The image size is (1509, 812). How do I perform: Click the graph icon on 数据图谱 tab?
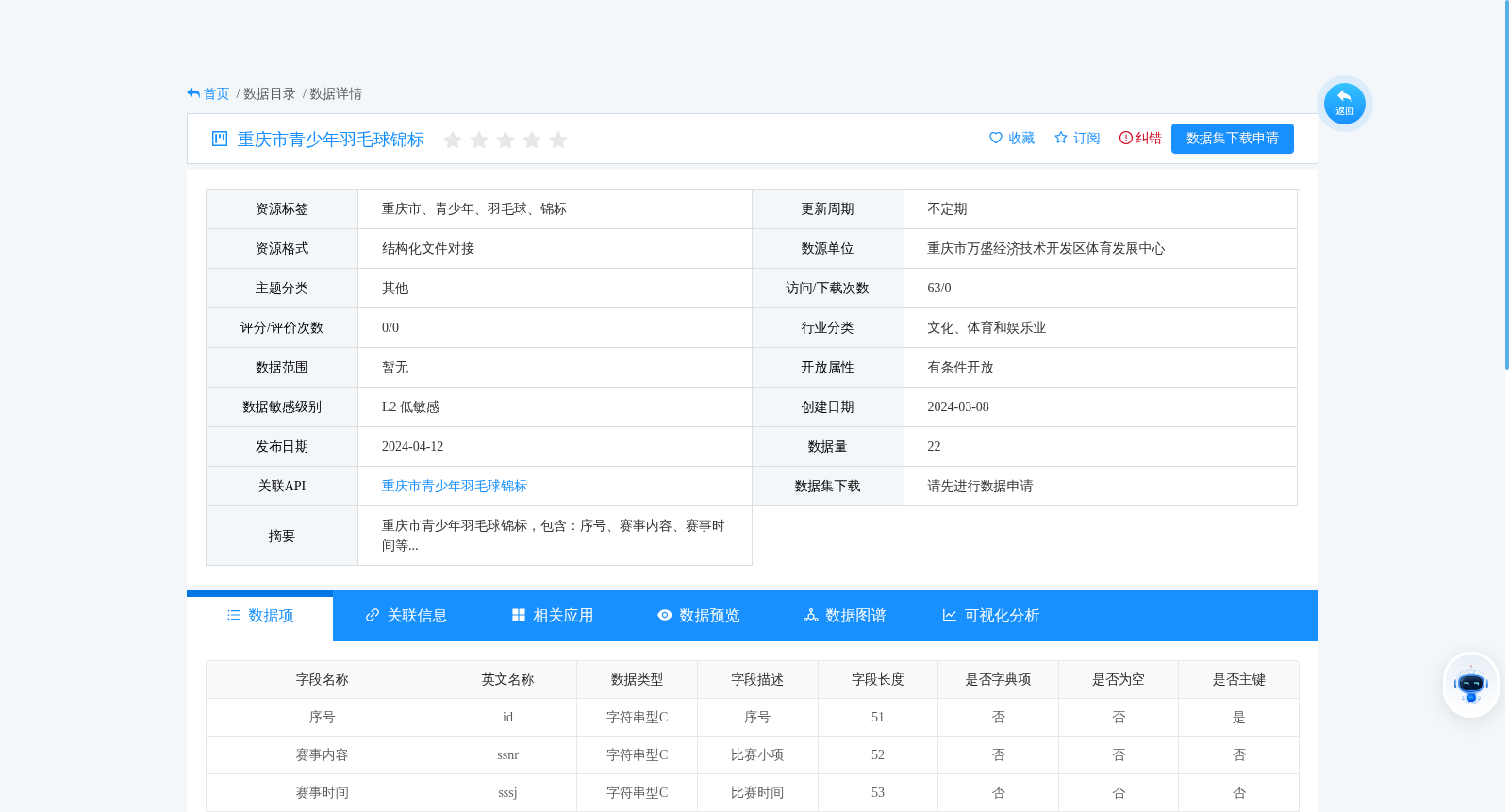point(811,615)
